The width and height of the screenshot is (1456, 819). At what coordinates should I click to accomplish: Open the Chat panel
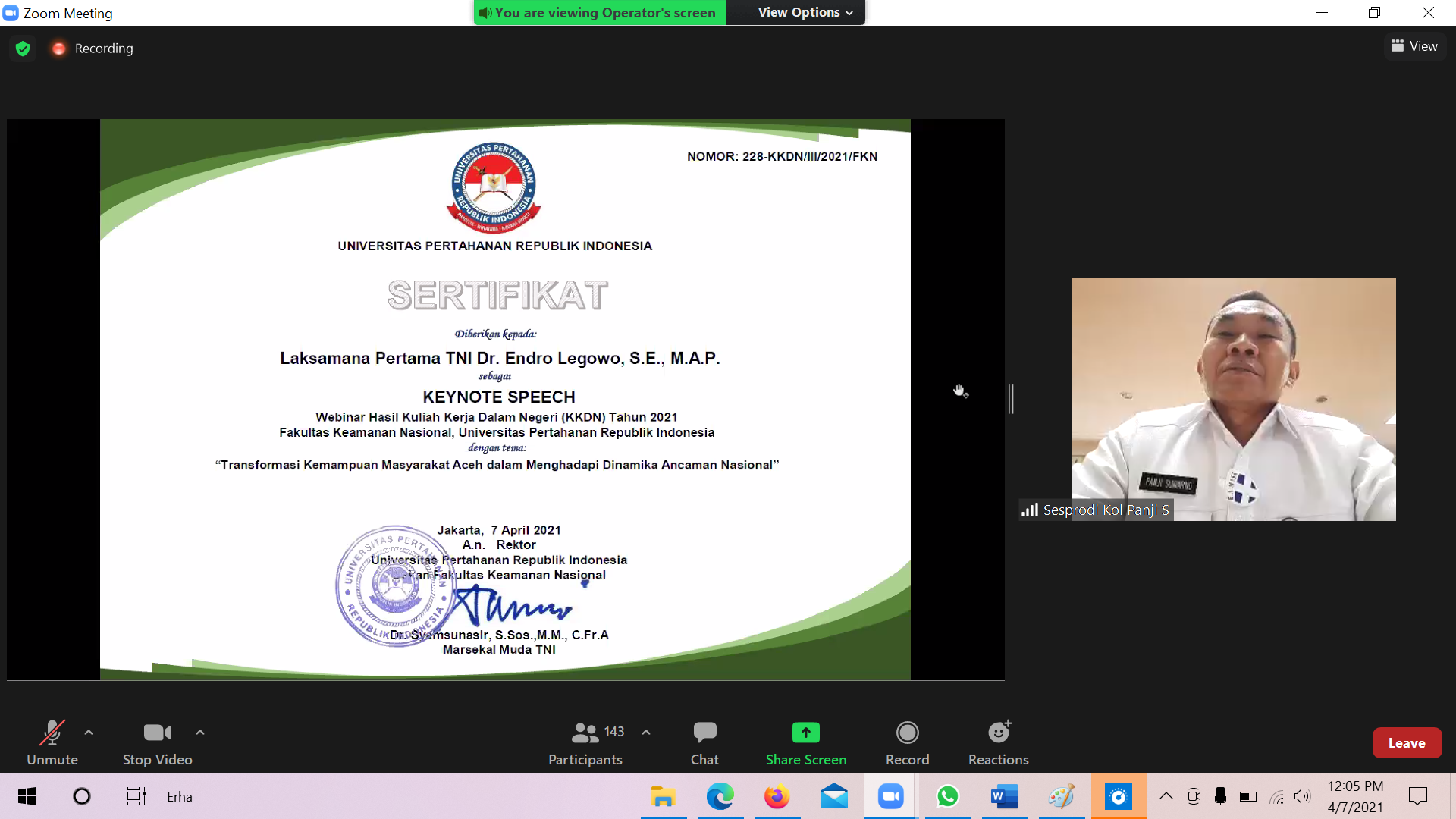[x=704, y=742]
